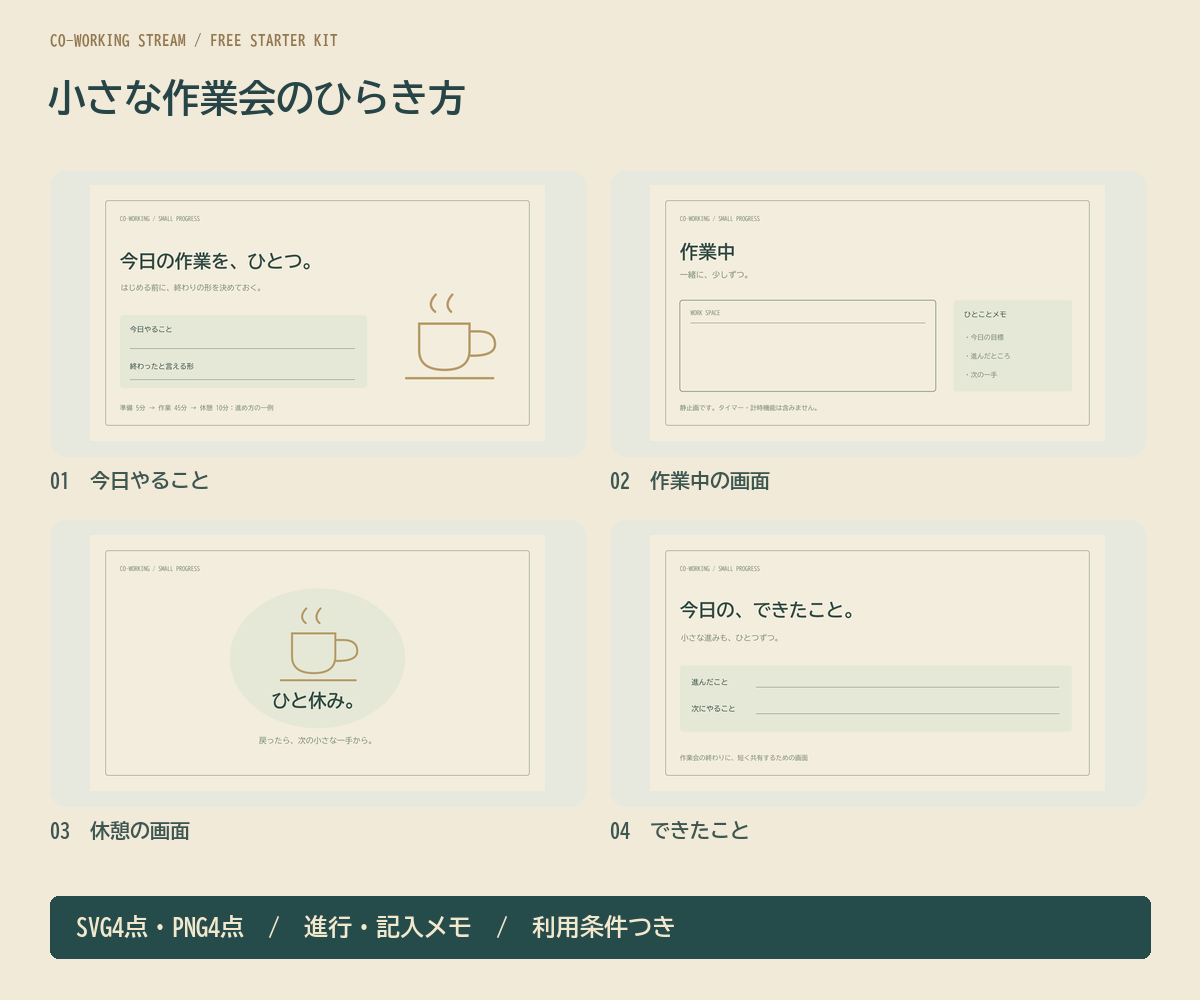Open the 03 休憩の画面 slide thumbnail
The height and width of the screenshot is (1000, 1200).
pos(318,663)
